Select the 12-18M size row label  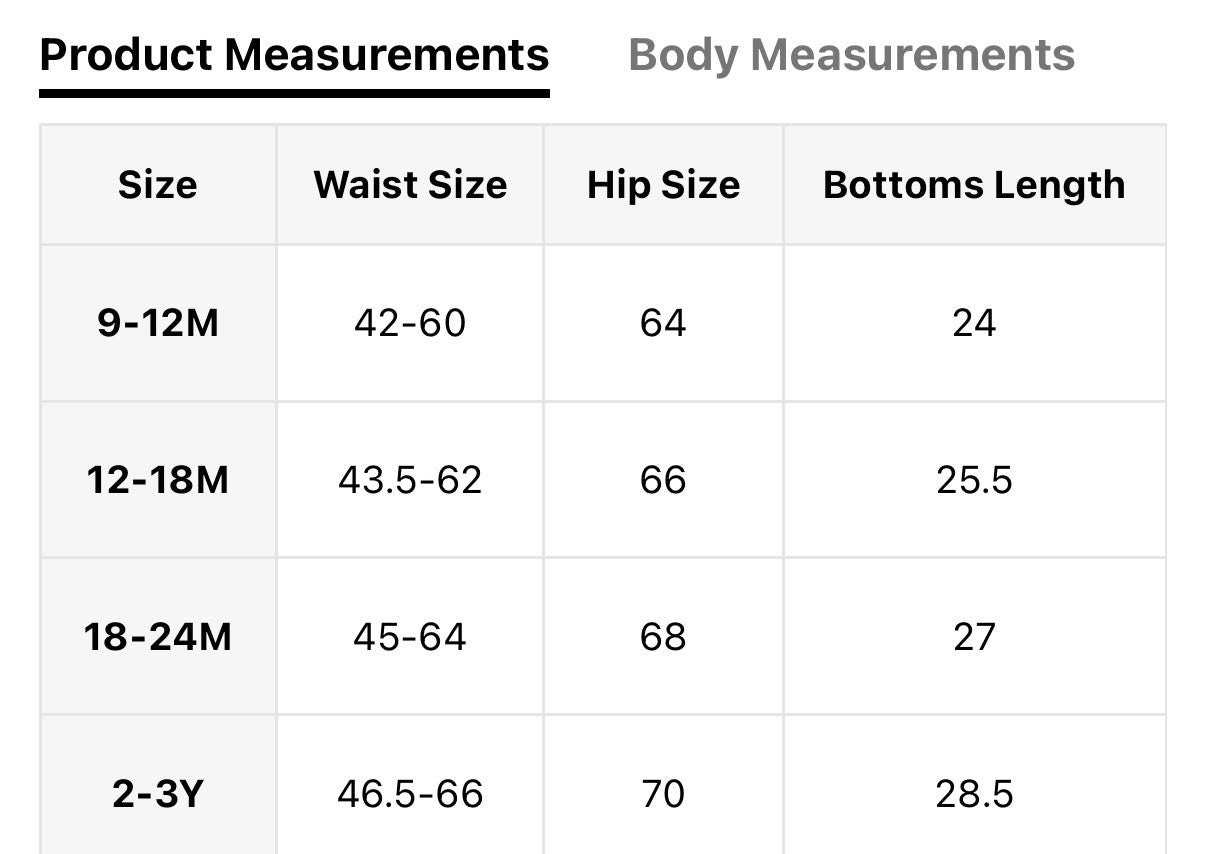(x=158, y=480)
